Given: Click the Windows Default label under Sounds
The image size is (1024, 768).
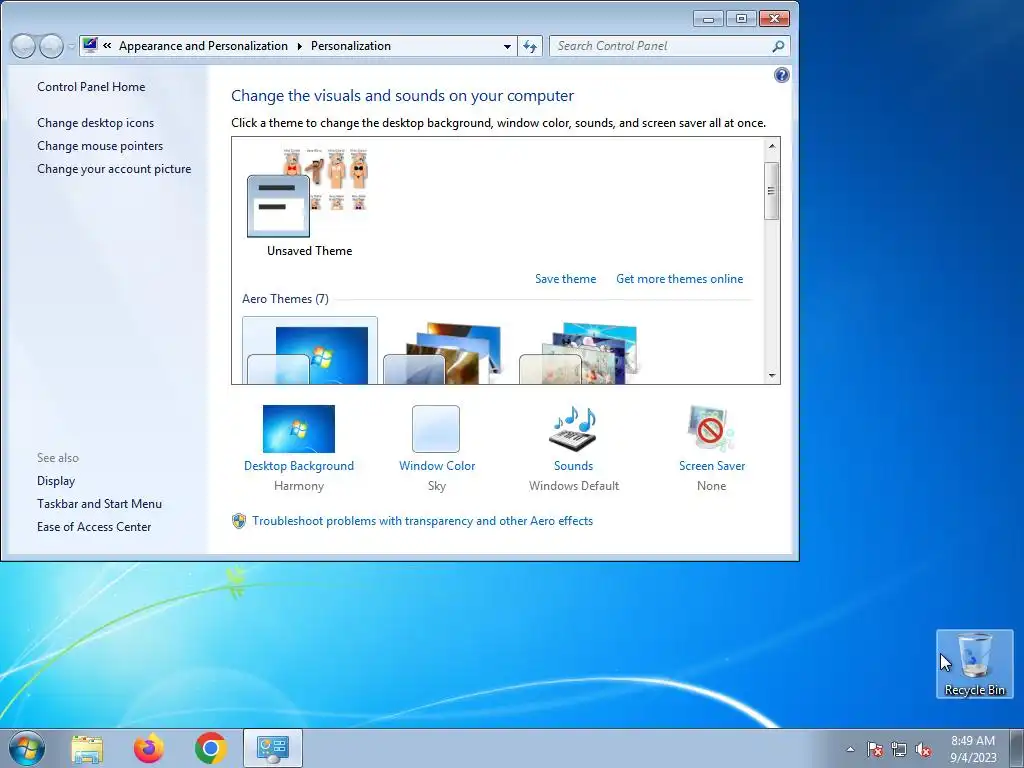Looking at the screenshot, I should pyautogui.click(x=573, y=486).
